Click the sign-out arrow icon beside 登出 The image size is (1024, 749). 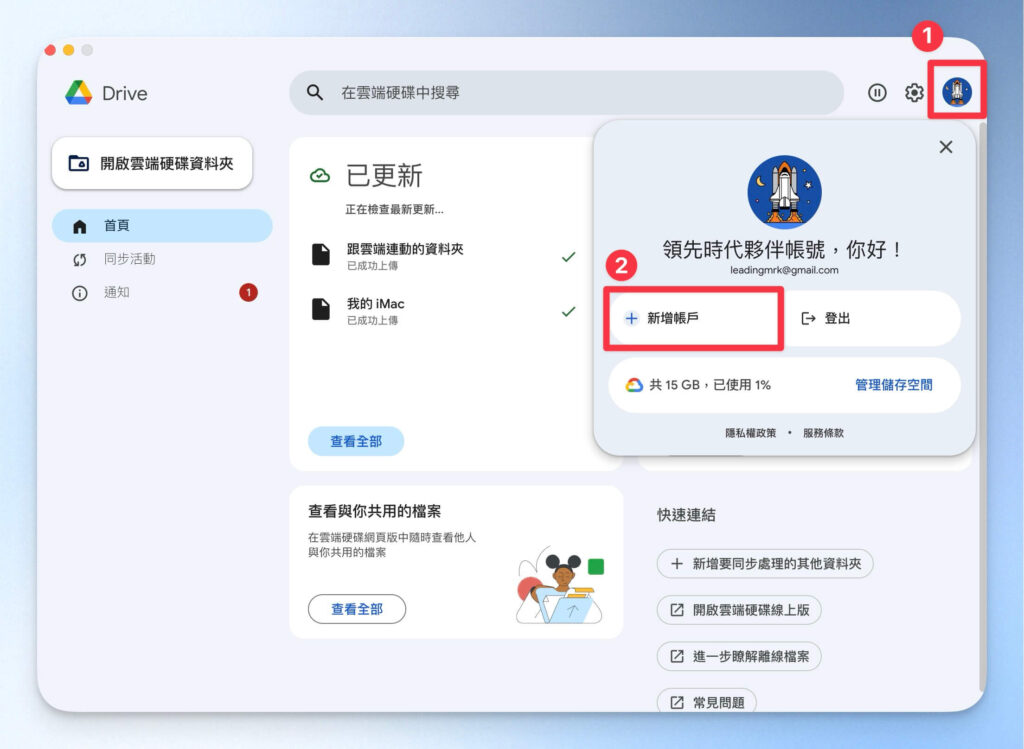click(x=808, y=319)
